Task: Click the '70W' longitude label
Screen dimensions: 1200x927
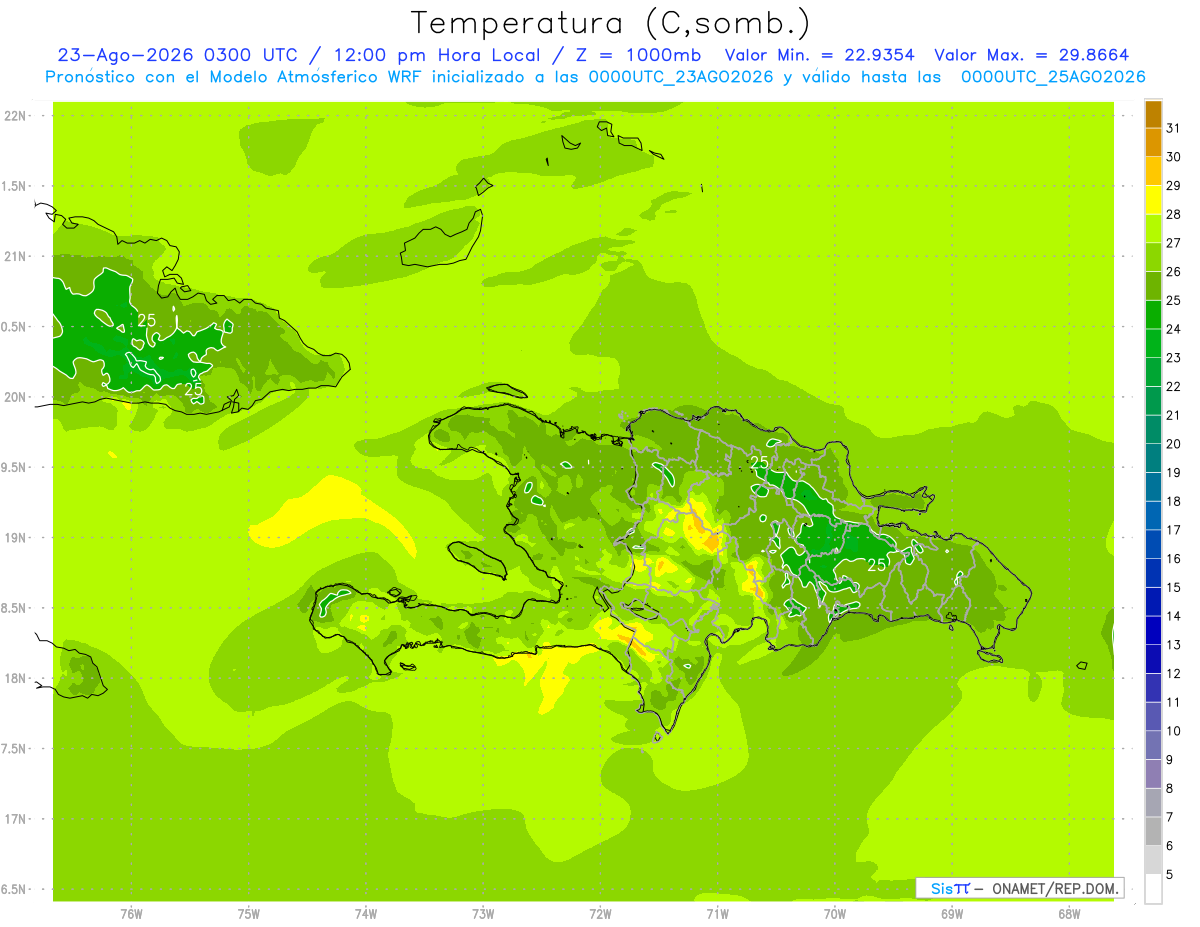Action: (x=835, y=913)
